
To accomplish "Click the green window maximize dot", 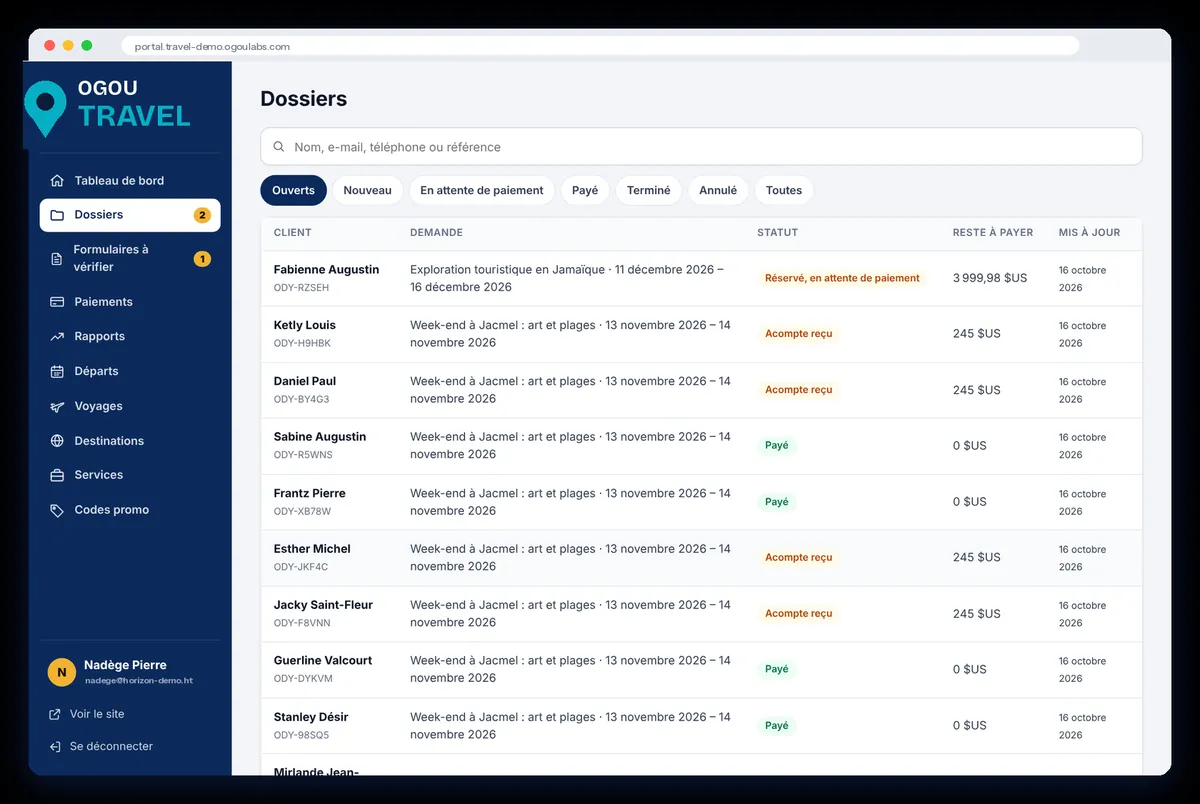I will [x=87, y=46].
